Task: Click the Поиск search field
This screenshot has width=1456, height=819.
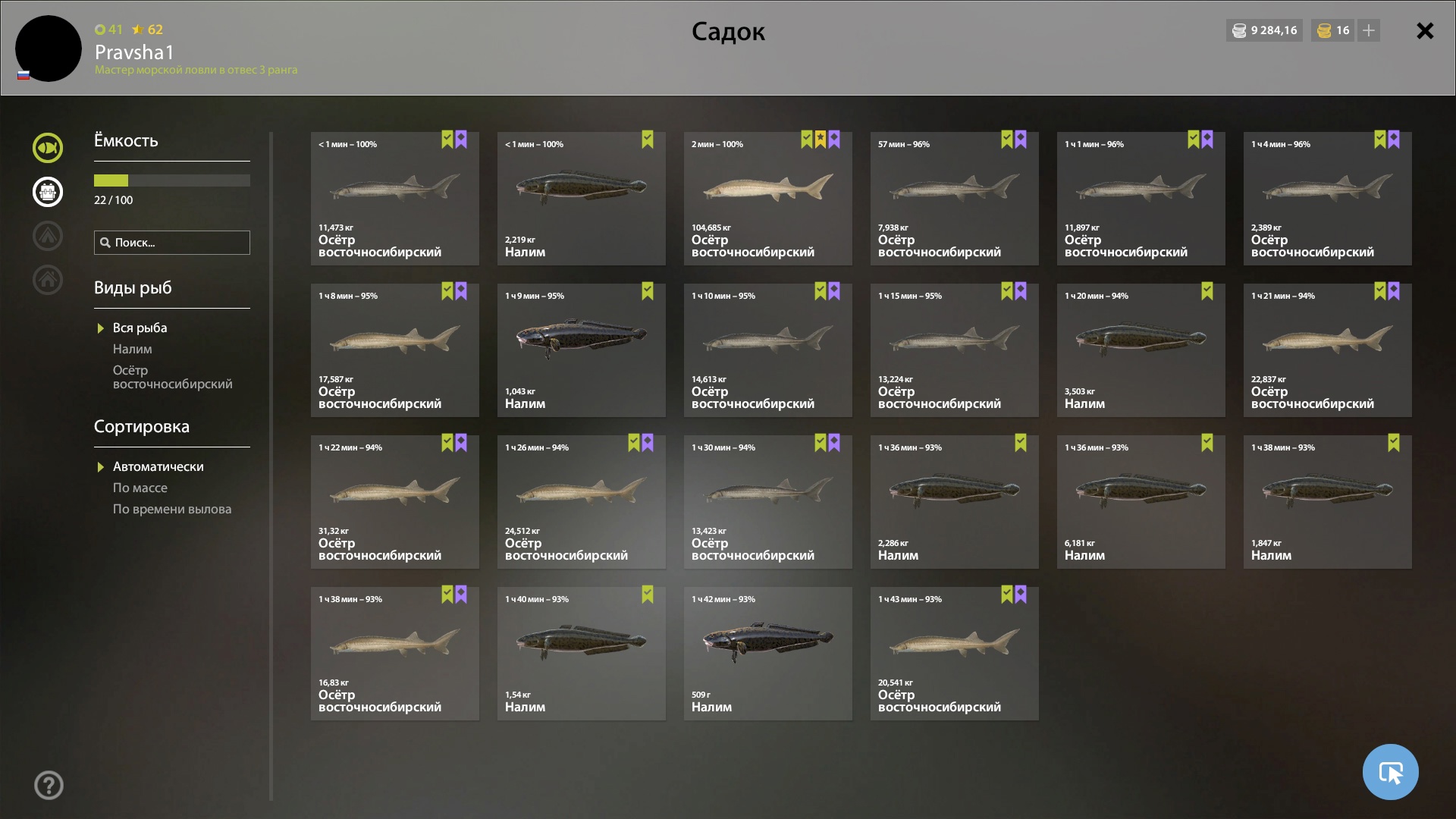Action: pyautogui.click(x=172, y=243)
